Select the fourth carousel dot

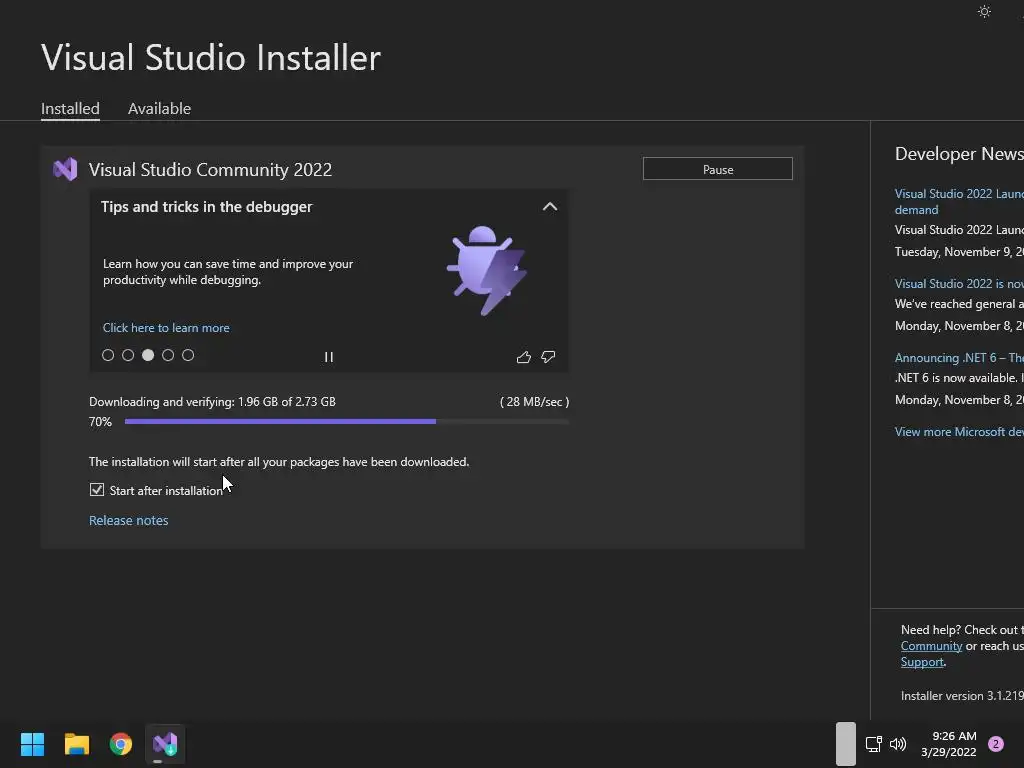[168, 355]
